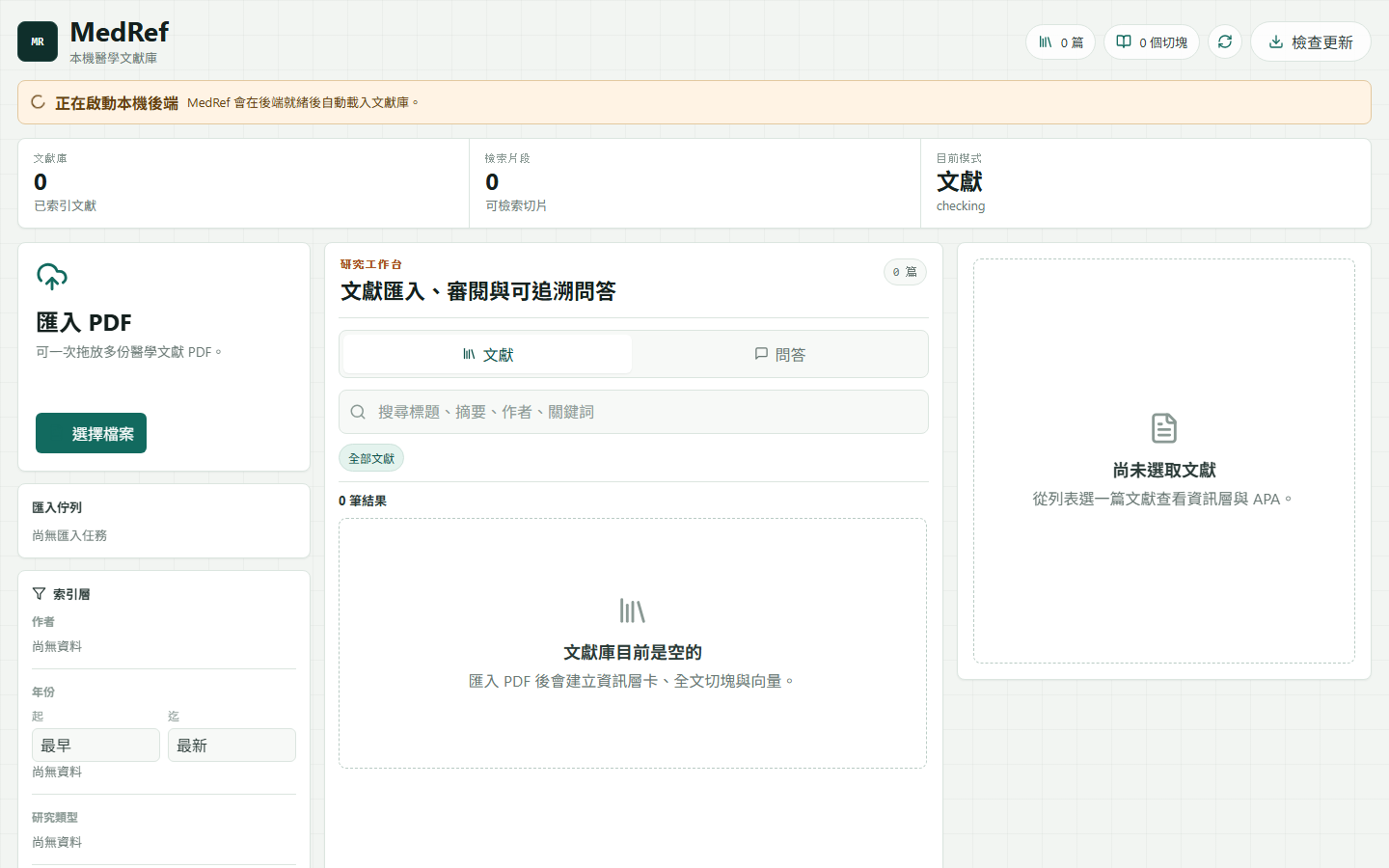Click the document icon in the detail panel

pyautogui.click(x=1164, y=428)
